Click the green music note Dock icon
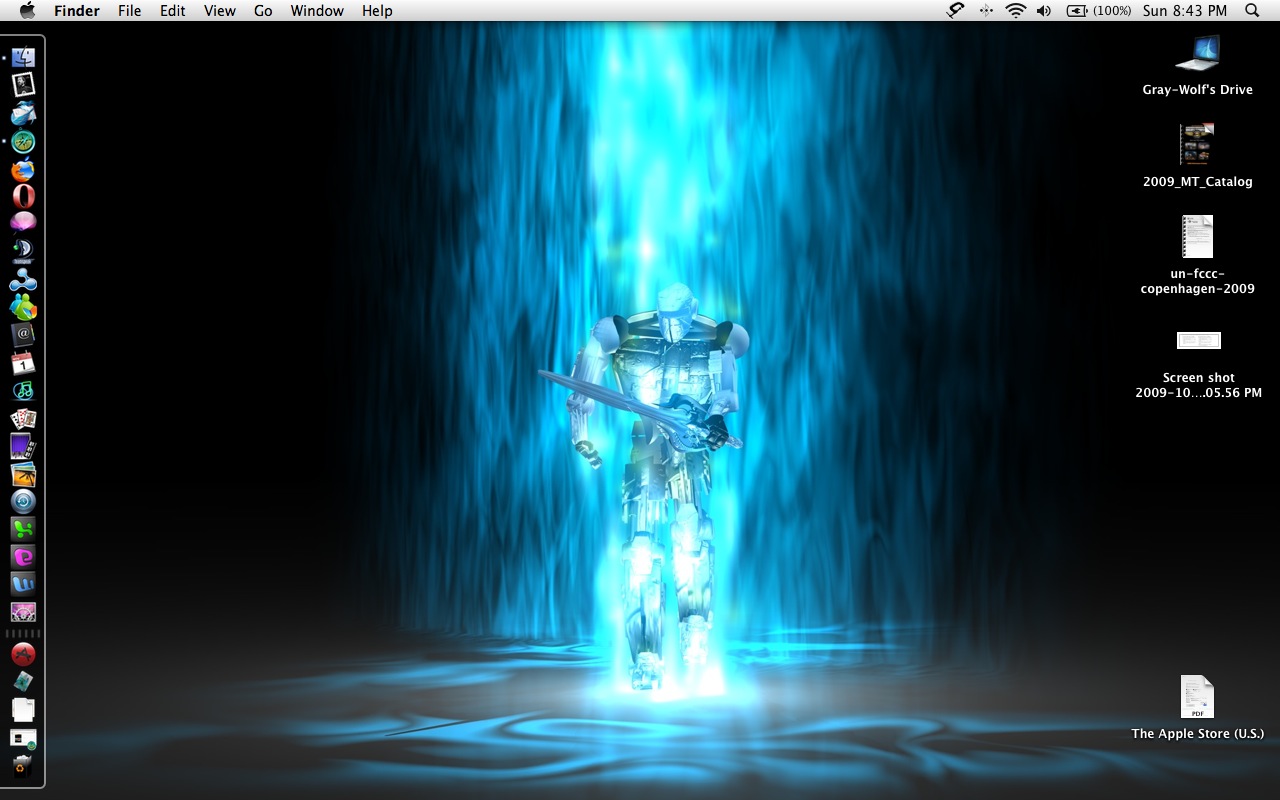This screenshot has width=1280, height=800. click(23, 390)
